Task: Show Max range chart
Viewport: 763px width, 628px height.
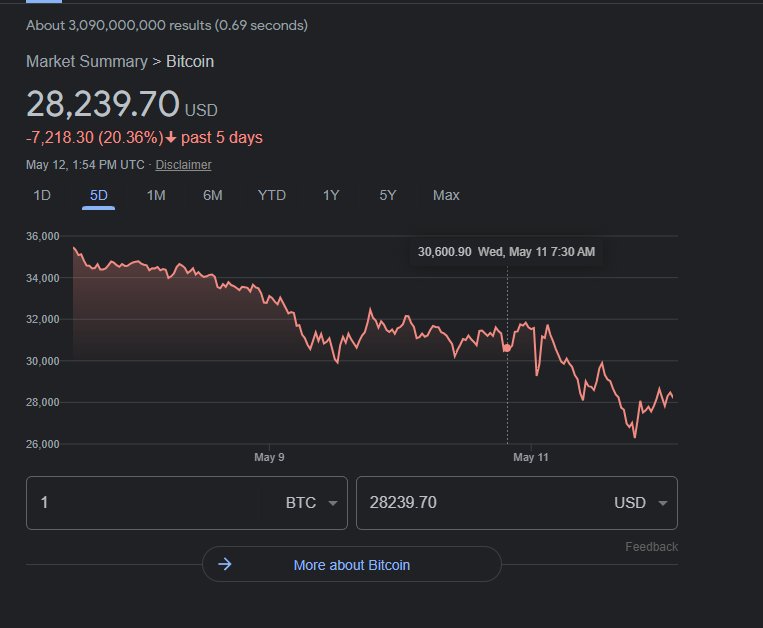Action: (x=446, y=196)
